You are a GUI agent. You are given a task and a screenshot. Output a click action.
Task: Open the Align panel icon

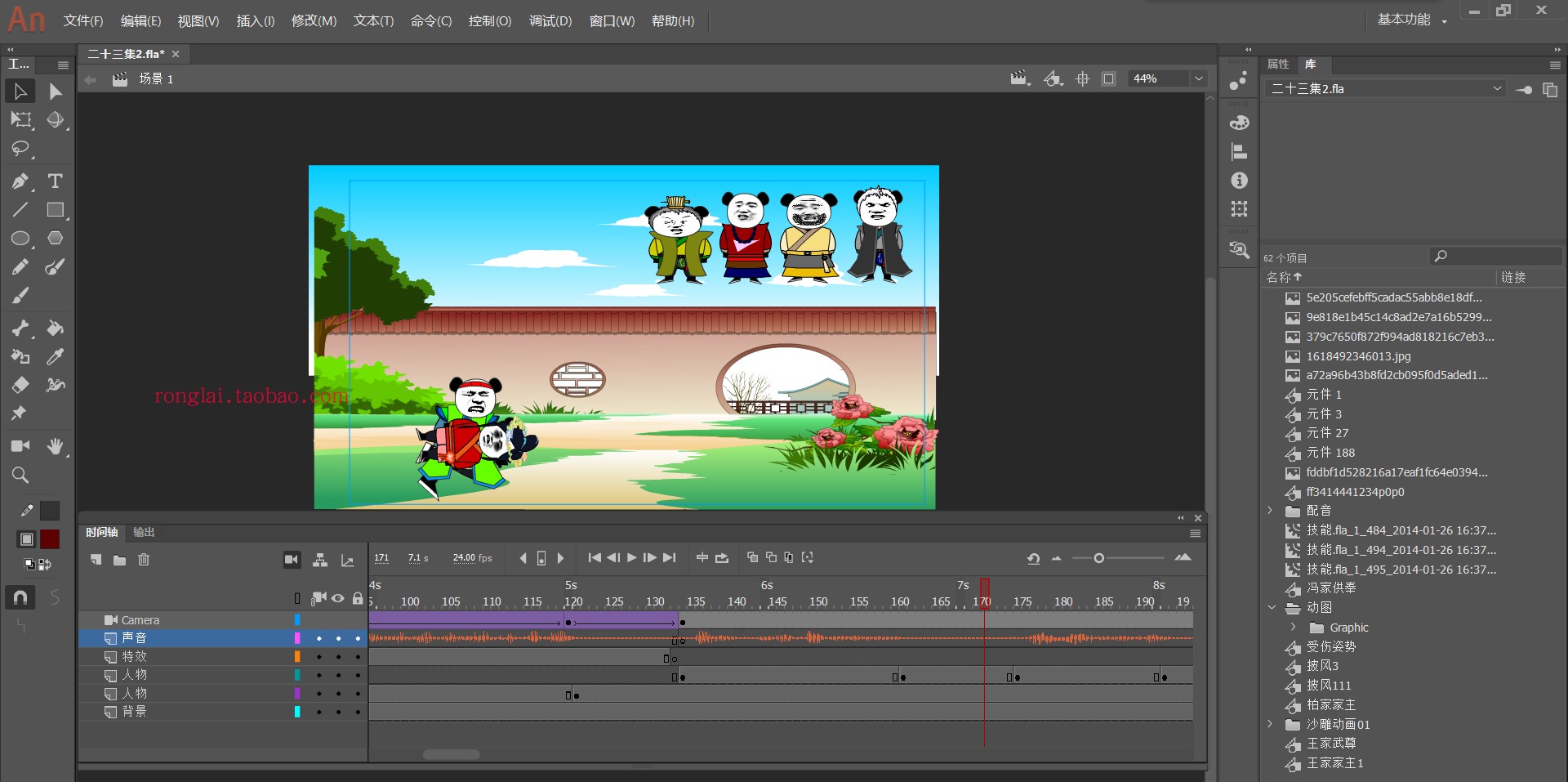1239,152
